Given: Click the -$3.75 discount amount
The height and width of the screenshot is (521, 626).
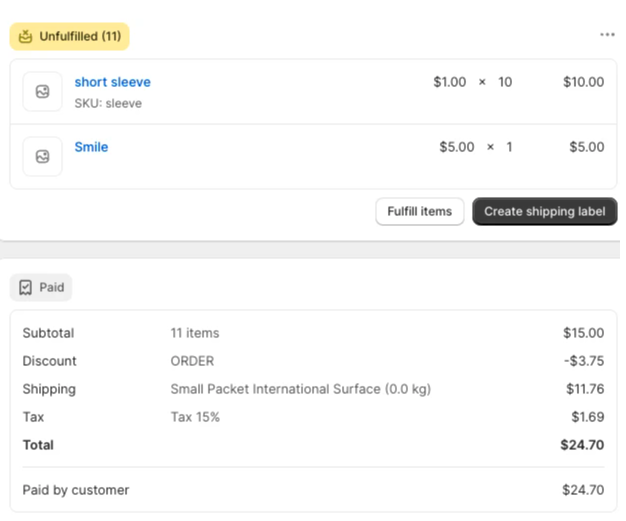Looking at the screenshot, I should [x=584, y=361].
